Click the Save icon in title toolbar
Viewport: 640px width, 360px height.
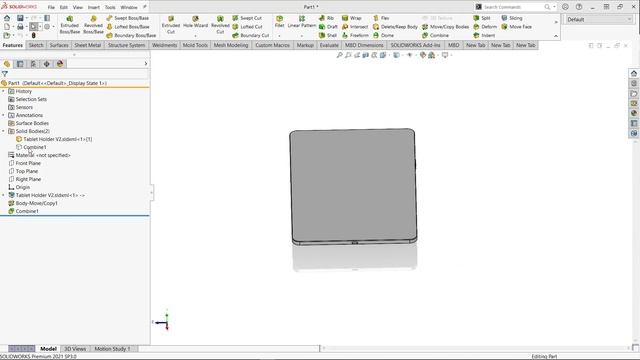[x=20, y=18]
